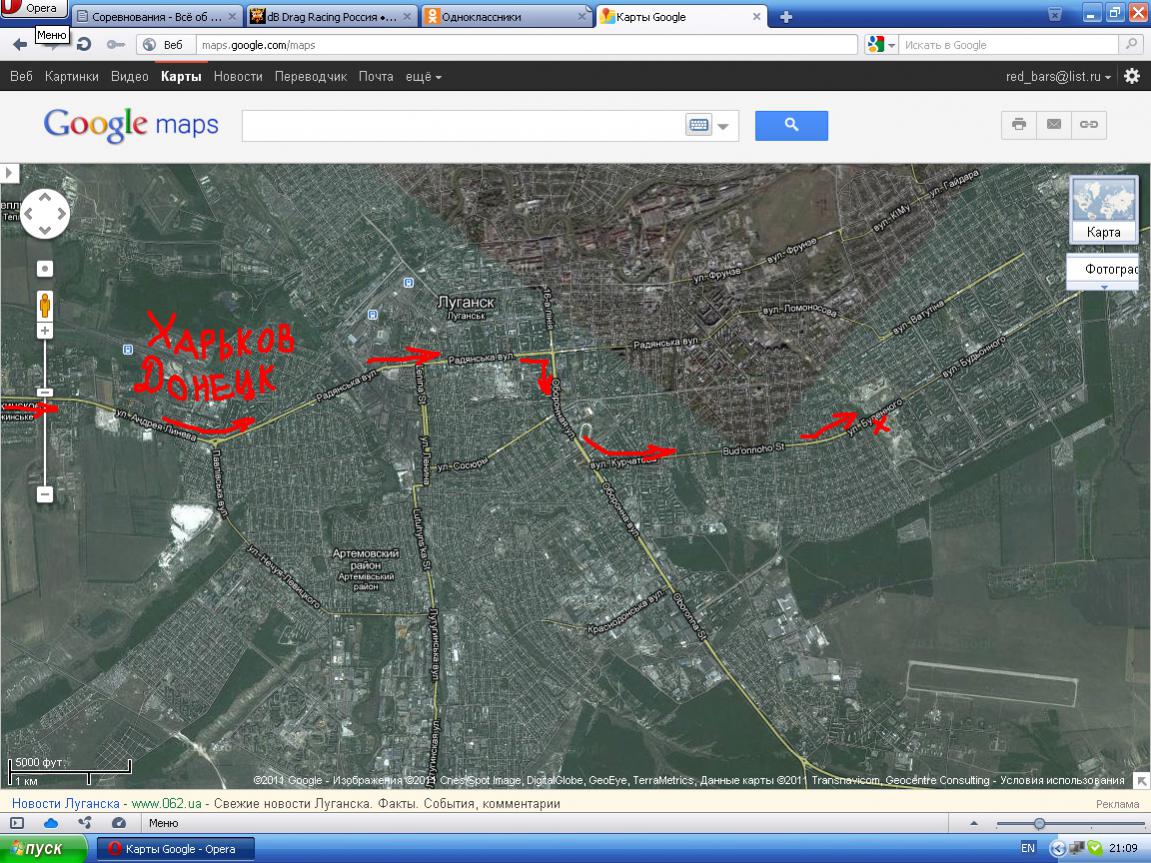The image size is (1151, 863).
Task: Switch map view to Карта thumbnail
Action: click(1103, 210)
